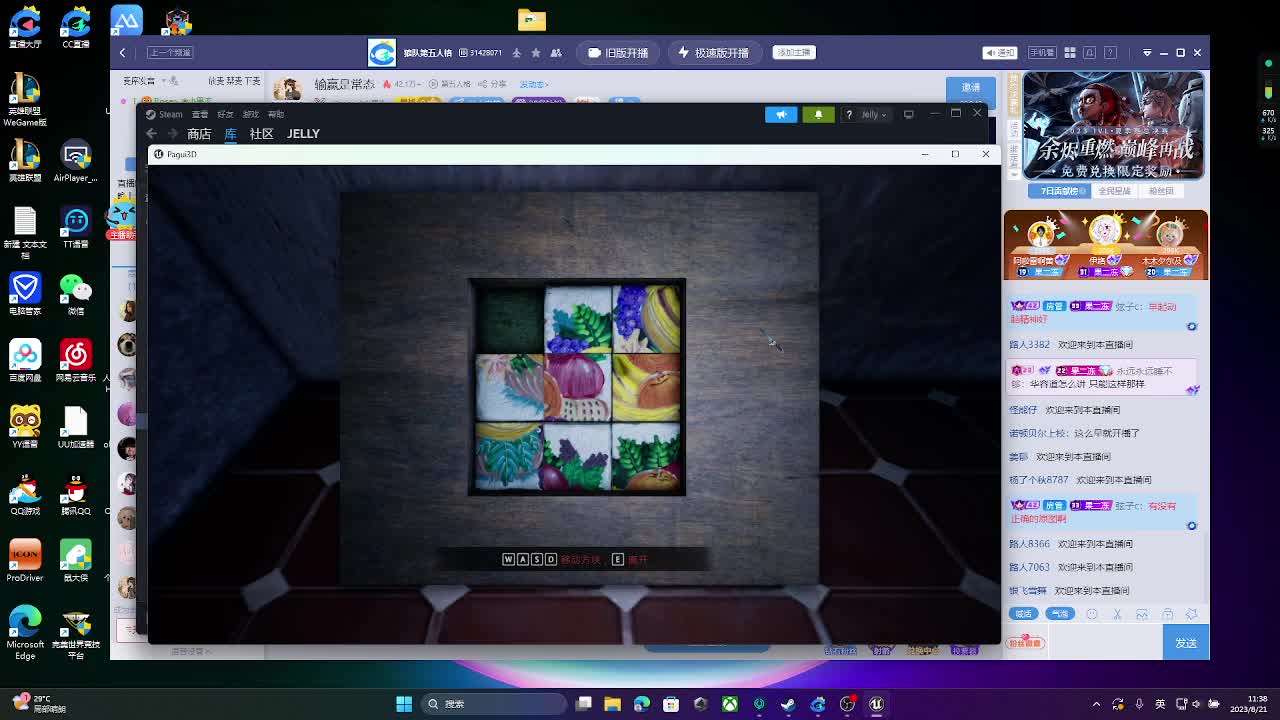This screenshot has width=1280, height=720.
Task: Open the 气泡 bubble style pill button
Action: (1059, 614)
